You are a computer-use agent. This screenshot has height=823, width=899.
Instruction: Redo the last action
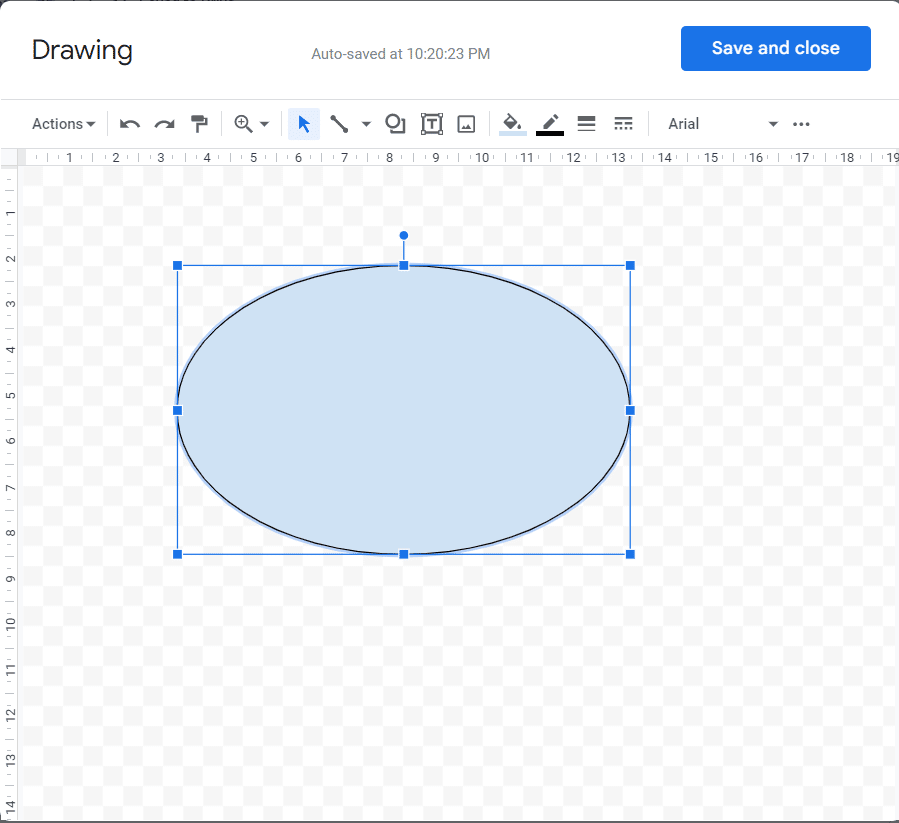(x=165, y=124)
